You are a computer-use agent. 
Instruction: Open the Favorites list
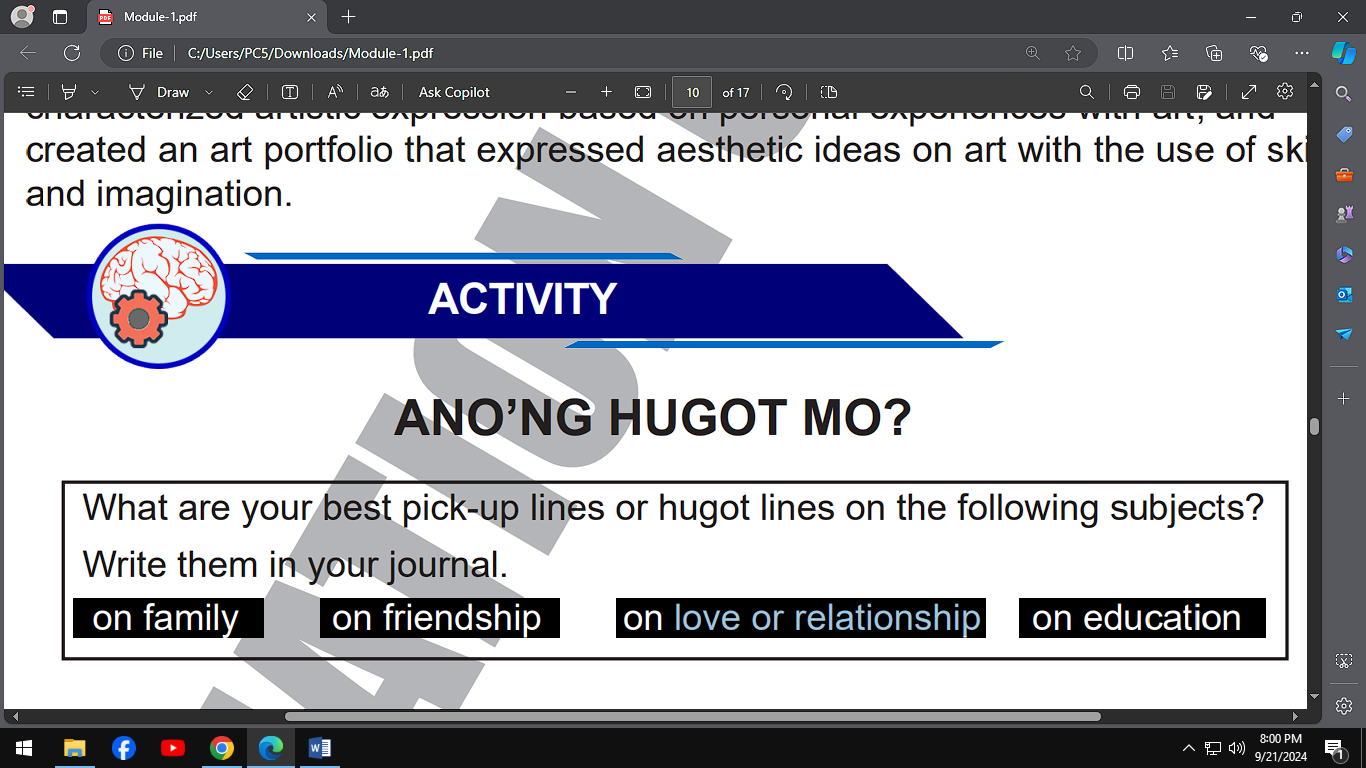1170,53
